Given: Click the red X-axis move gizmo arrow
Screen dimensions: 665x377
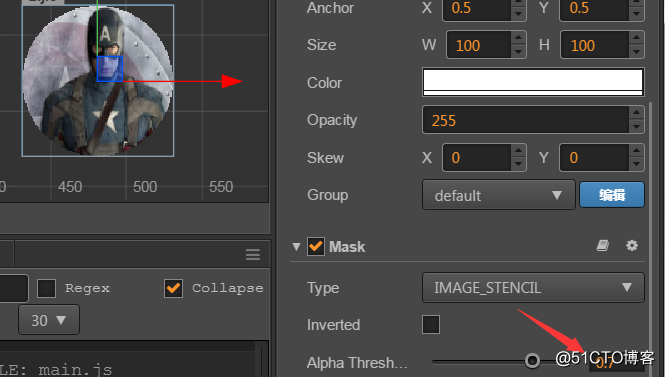Looking at the screenshot, I should tap(232, 81).
